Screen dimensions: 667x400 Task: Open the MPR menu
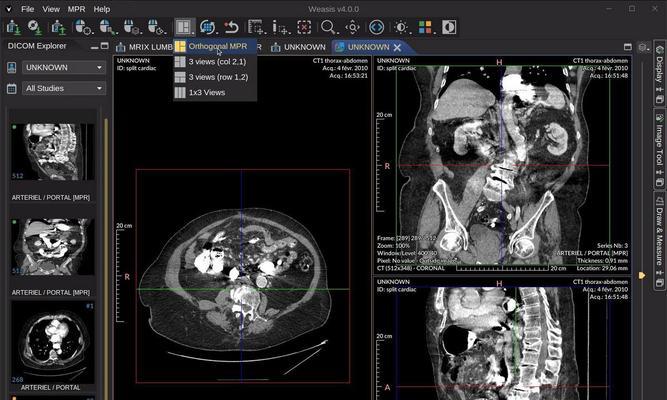coord(77,9)
